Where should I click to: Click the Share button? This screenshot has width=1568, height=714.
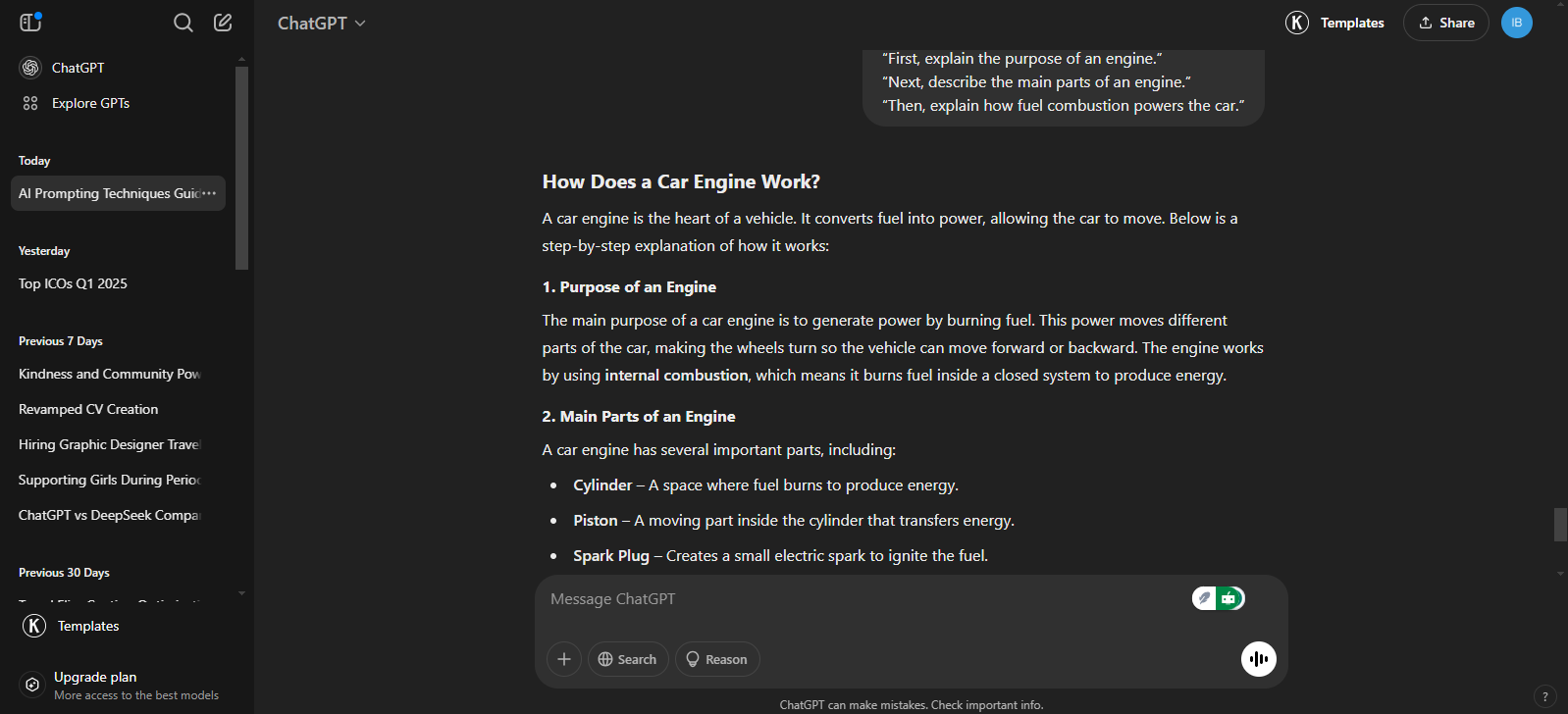point(1445,23)
